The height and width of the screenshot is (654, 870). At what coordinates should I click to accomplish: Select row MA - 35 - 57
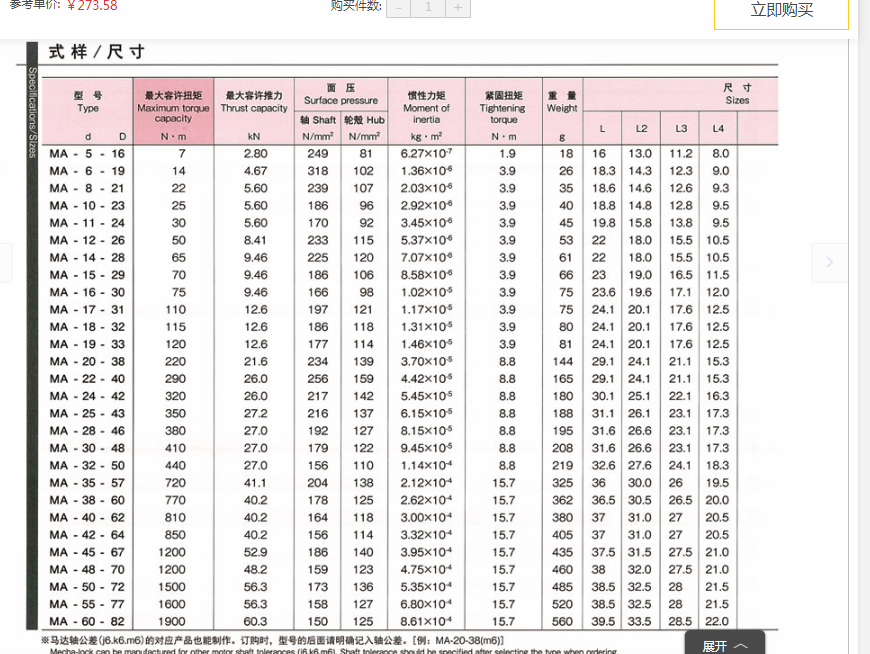point(410,483)
